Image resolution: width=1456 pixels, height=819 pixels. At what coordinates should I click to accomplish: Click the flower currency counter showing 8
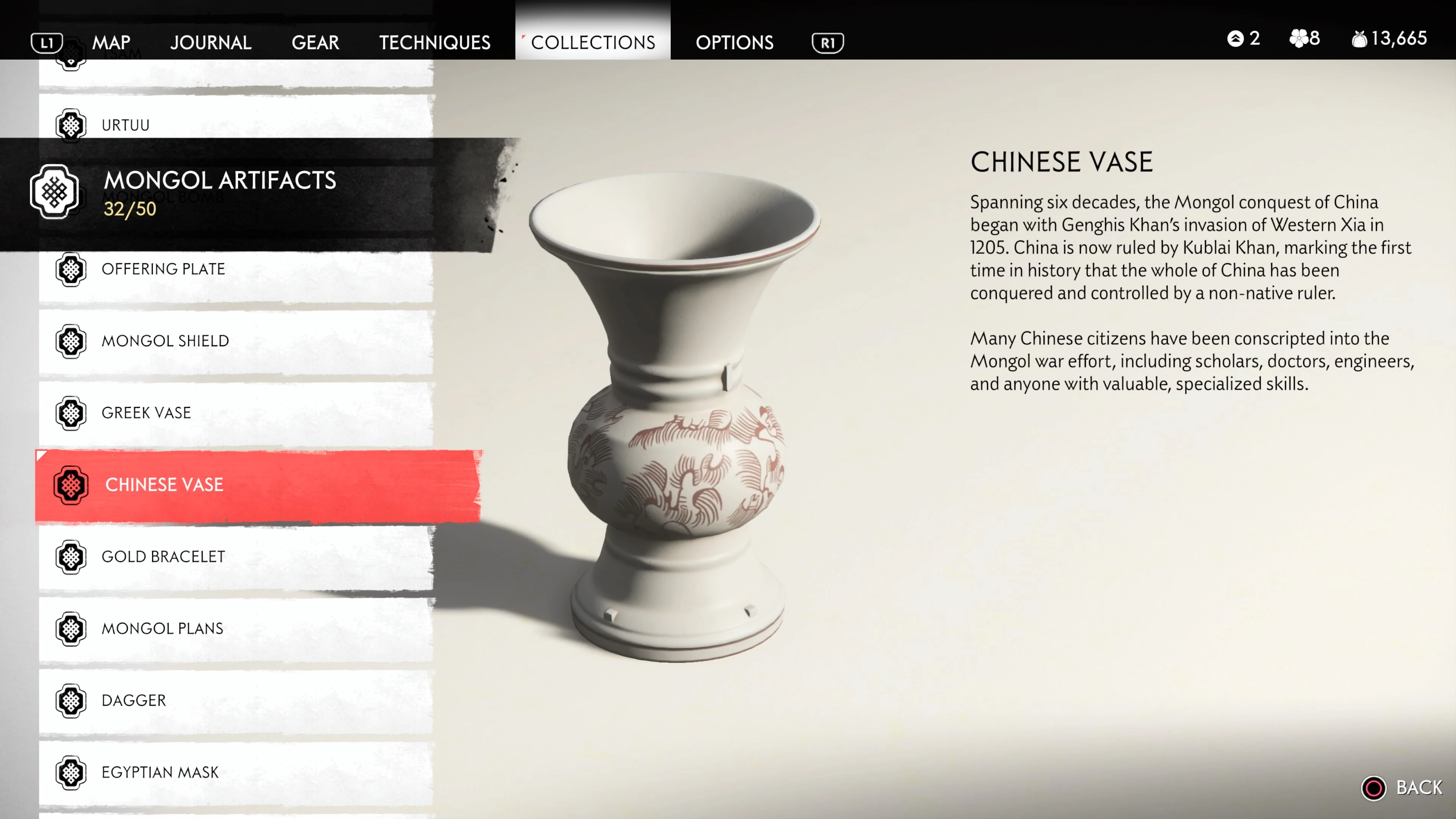pos(1304,38)
